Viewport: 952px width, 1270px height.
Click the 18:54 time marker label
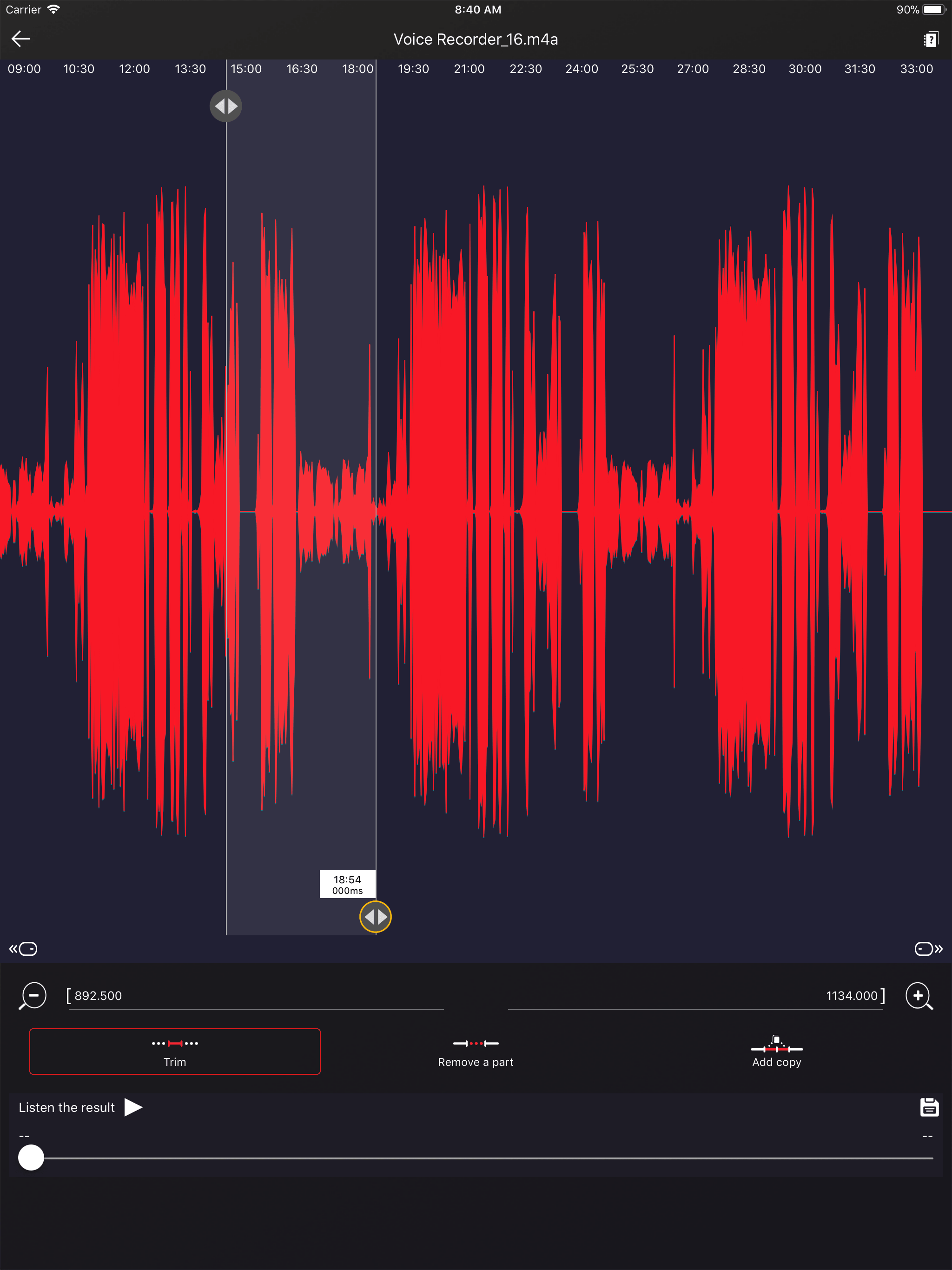347,885
